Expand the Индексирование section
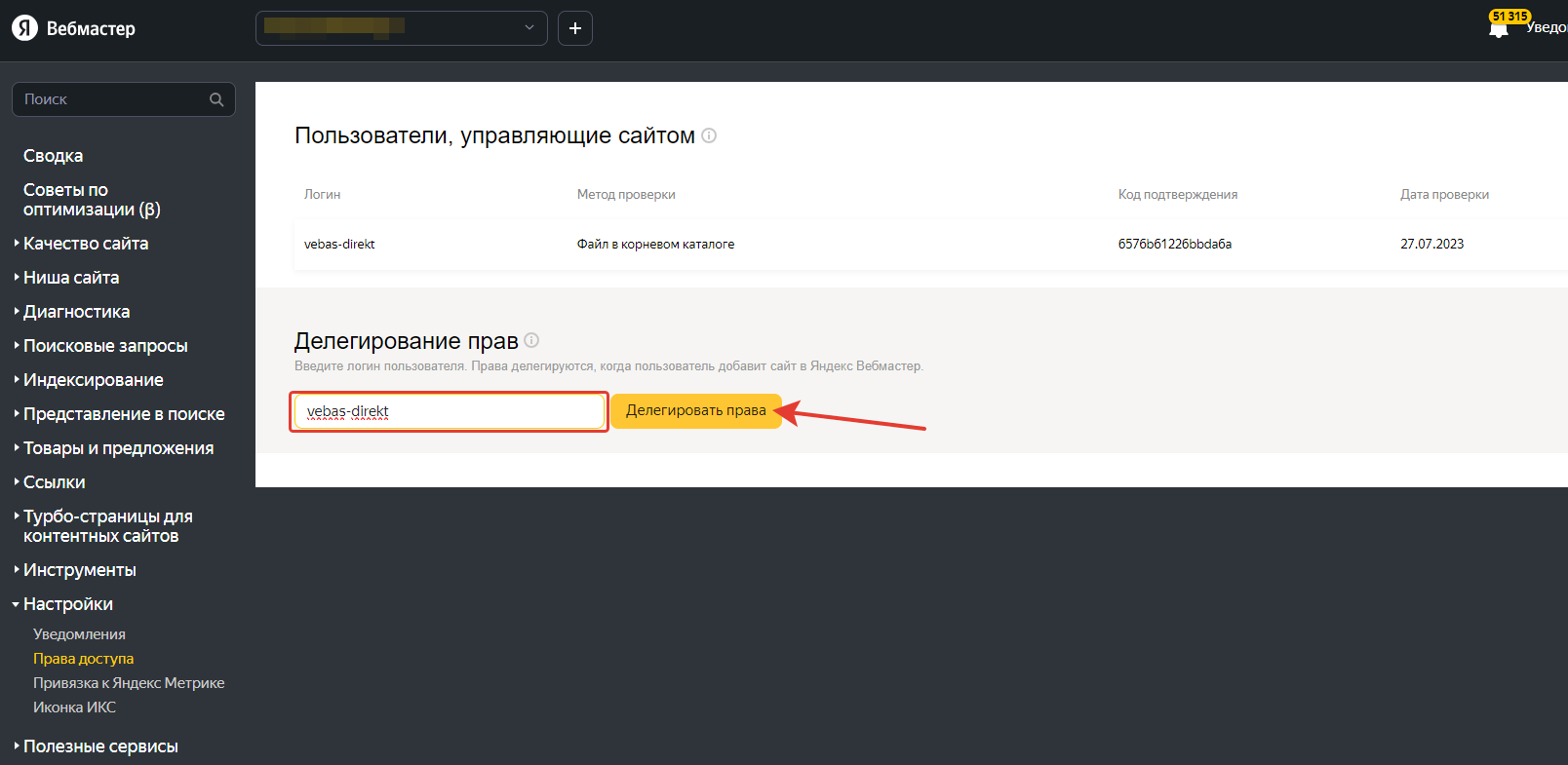 (93, 380)
